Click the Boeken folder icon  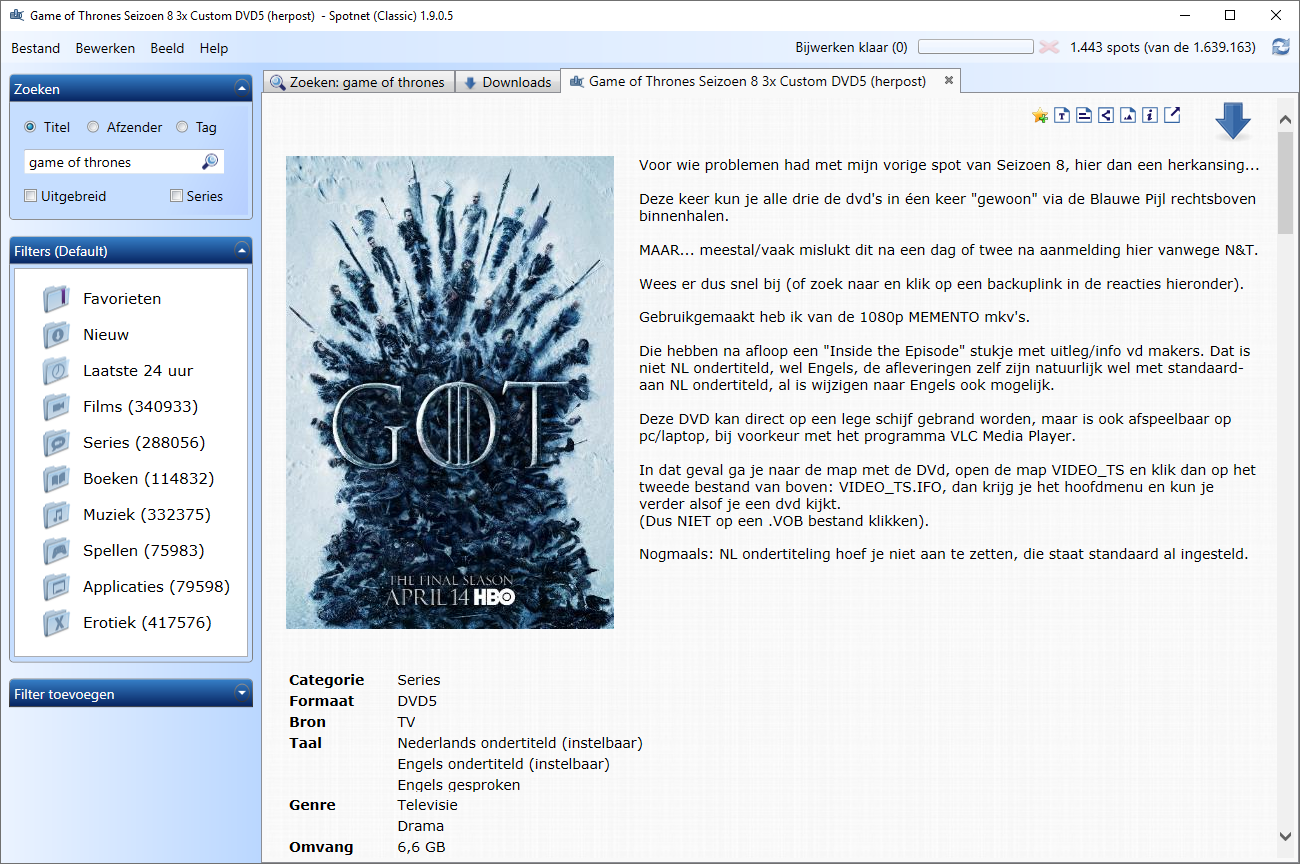[x=56, y=478]
